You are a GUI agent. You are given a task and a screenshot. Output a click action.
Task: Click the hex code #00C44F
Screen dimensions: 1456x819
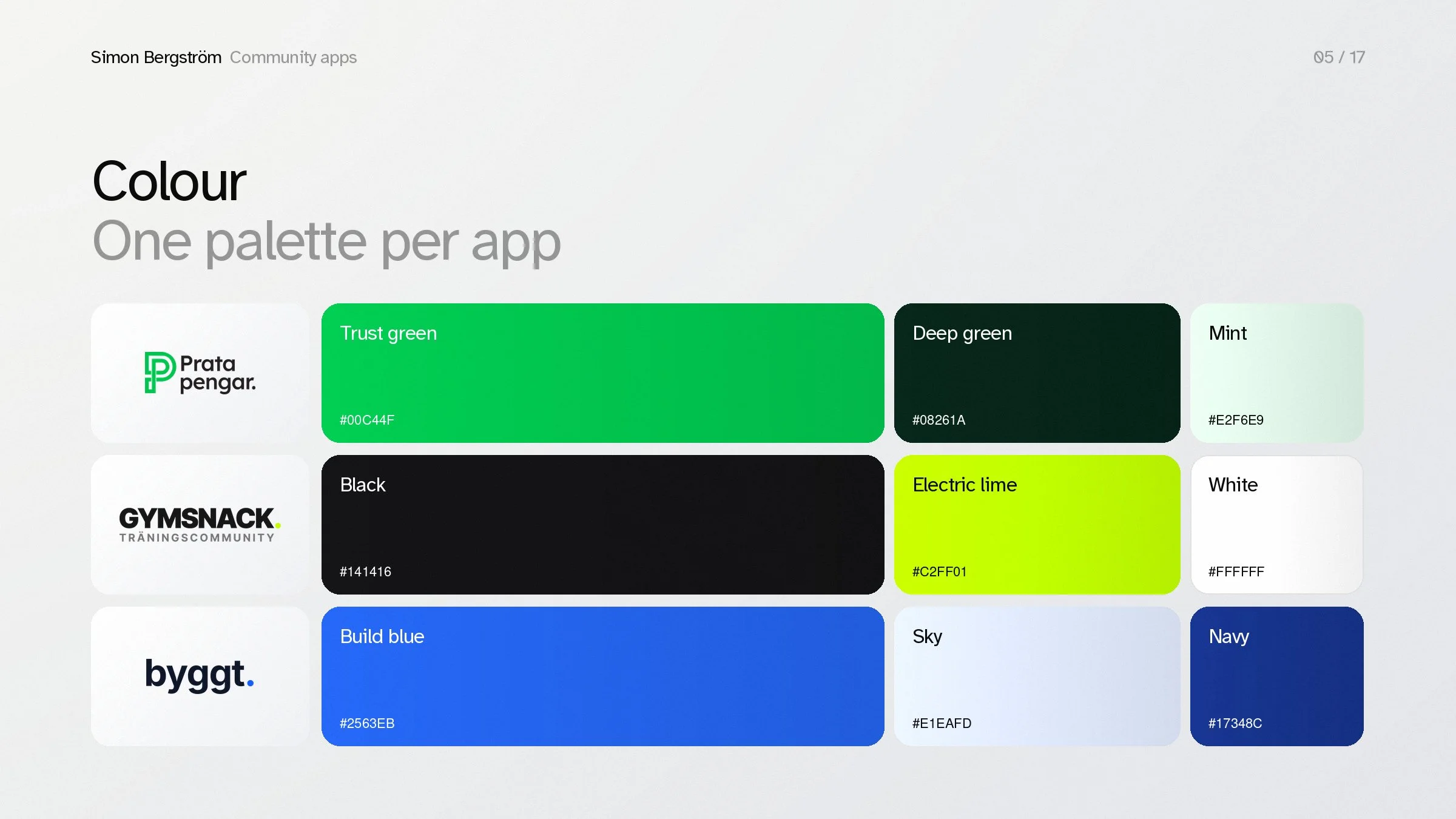[x=367, y=420]
